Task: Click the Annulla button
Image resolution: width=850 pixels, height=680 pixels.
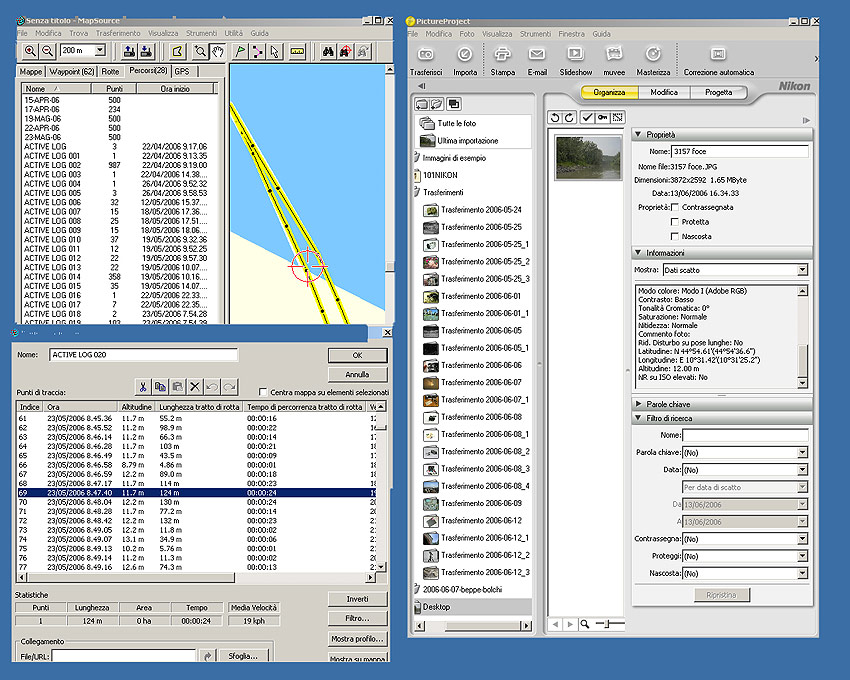Action: click(357, 374)
